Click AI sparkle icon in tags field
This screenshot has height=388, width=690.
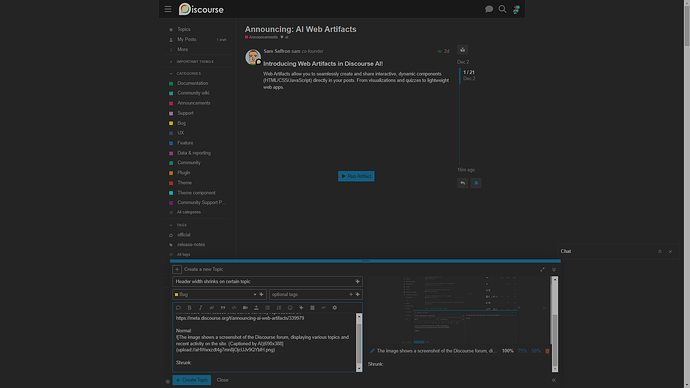pos(358,294)
